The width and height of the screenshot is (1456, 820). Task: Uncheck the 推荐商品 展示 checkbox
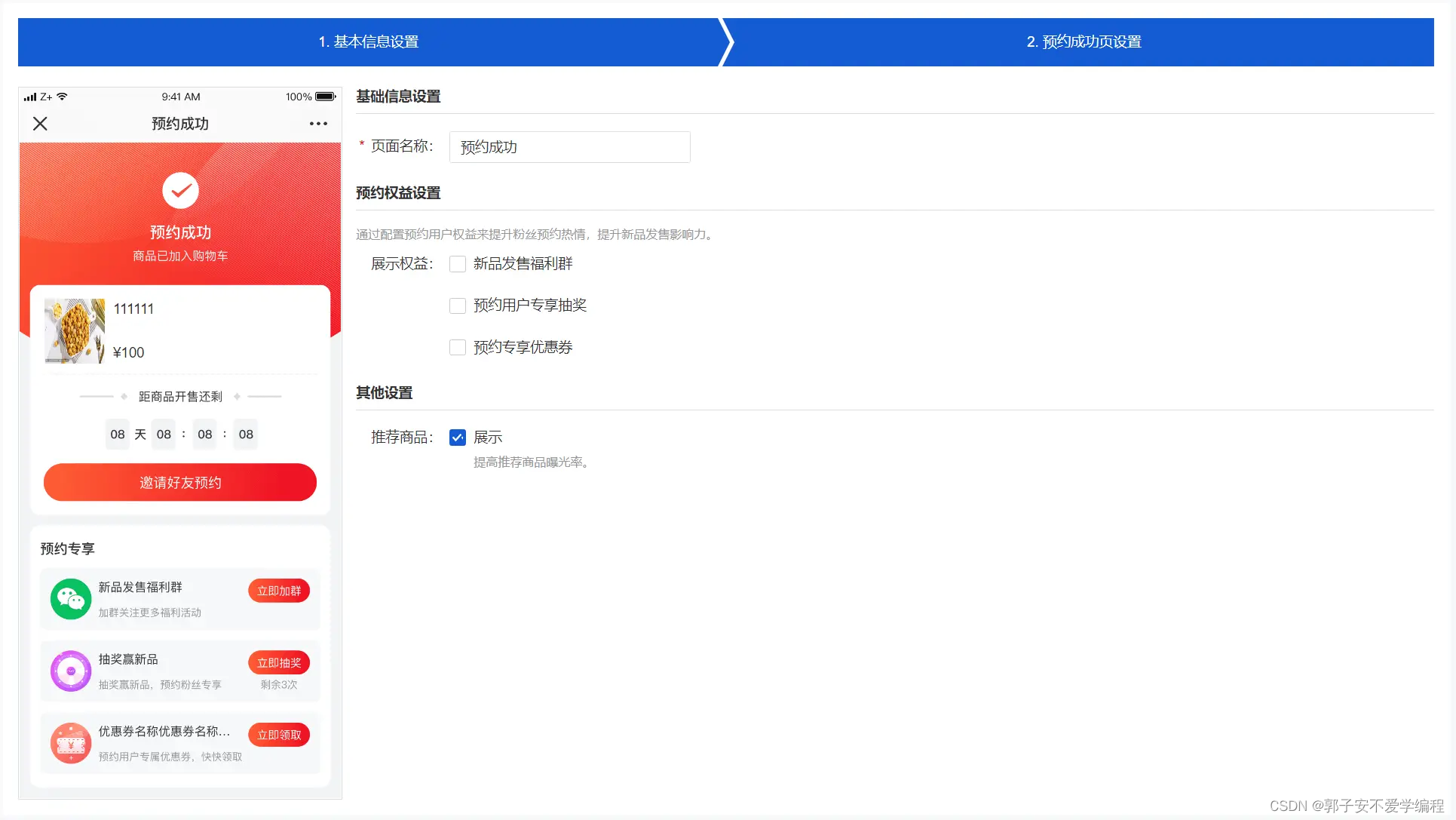[458, 438]
